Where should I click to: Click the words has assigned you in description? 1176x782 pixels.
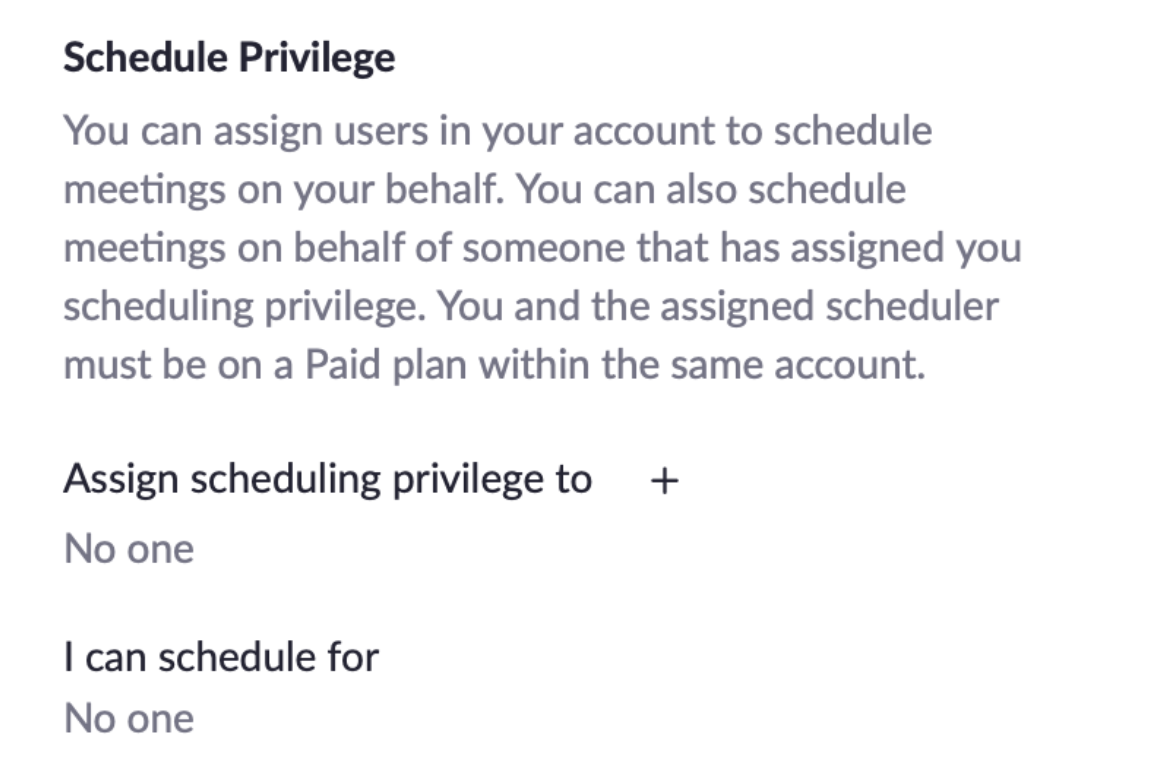(x=871, y=248)
